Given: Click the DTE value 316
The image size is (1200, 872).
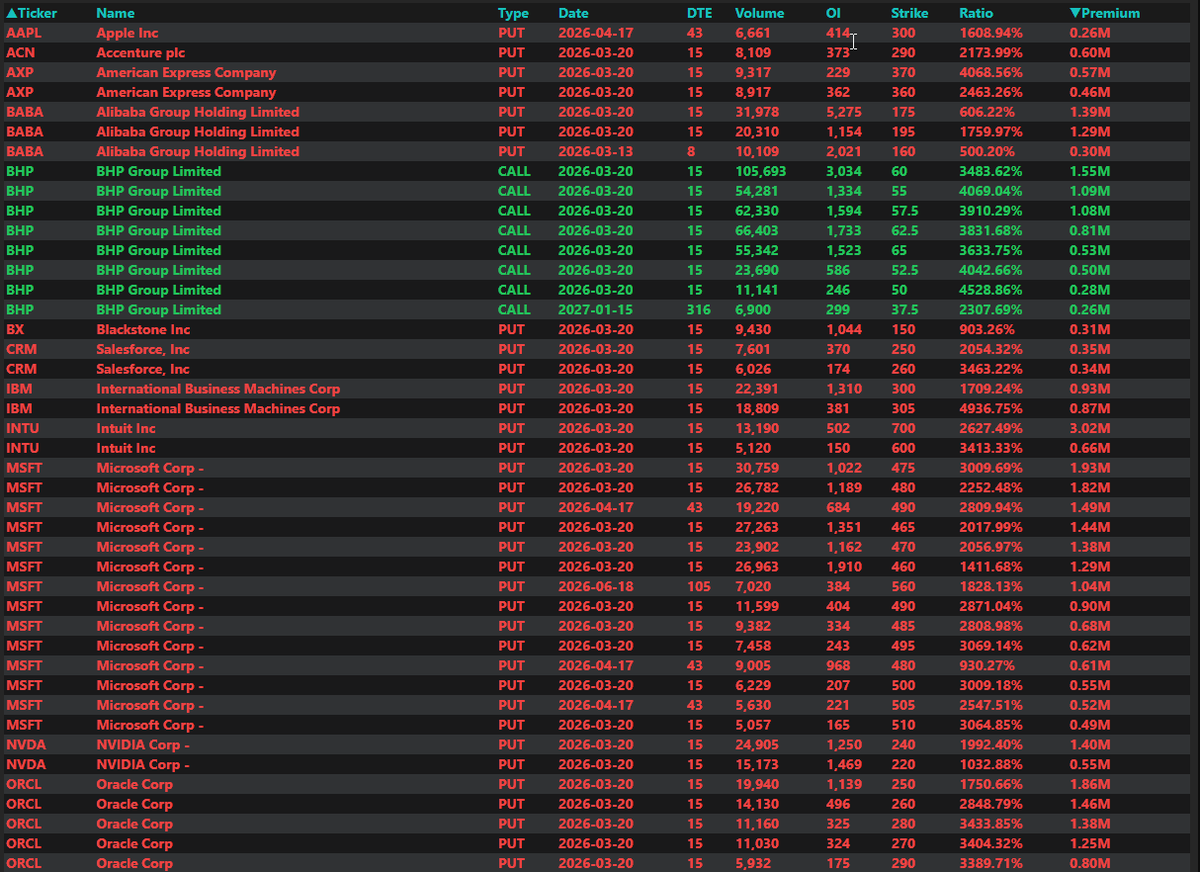Looking at the screenshot, I should [x=699, y=310].
